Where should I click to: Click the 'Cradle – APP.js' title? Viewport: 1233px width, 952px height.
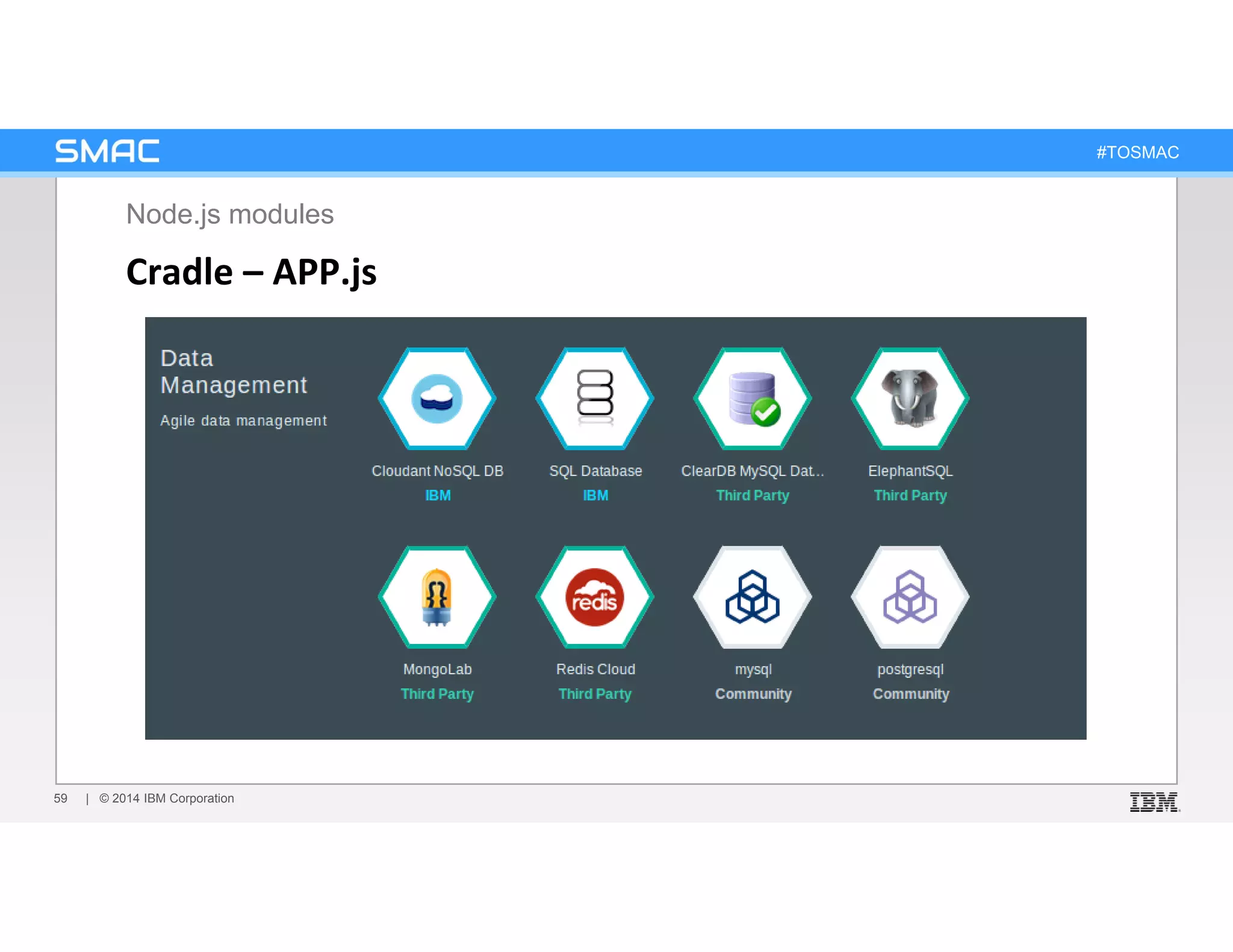251,273
